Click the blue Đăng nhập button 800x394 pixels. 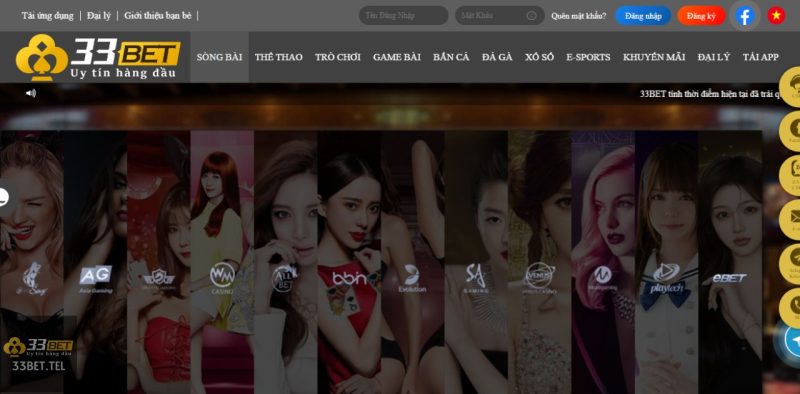pyautogui.click(x=643, y=16)
